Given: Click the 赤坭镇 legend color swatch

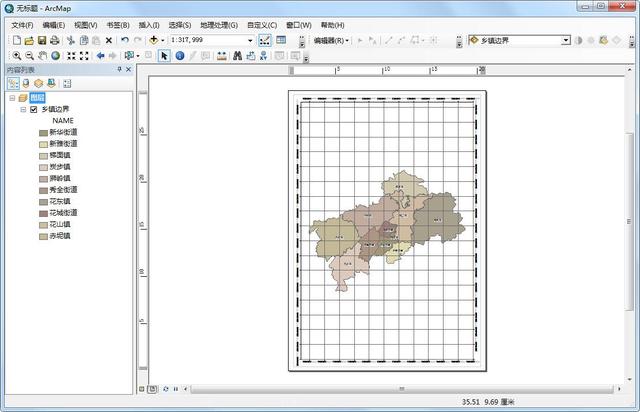Looking at the screenshot, I should pos(44,236).
